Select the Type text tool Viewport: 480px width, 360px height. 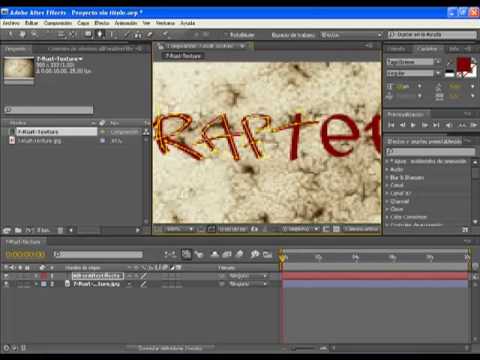(x=112, y=34)
